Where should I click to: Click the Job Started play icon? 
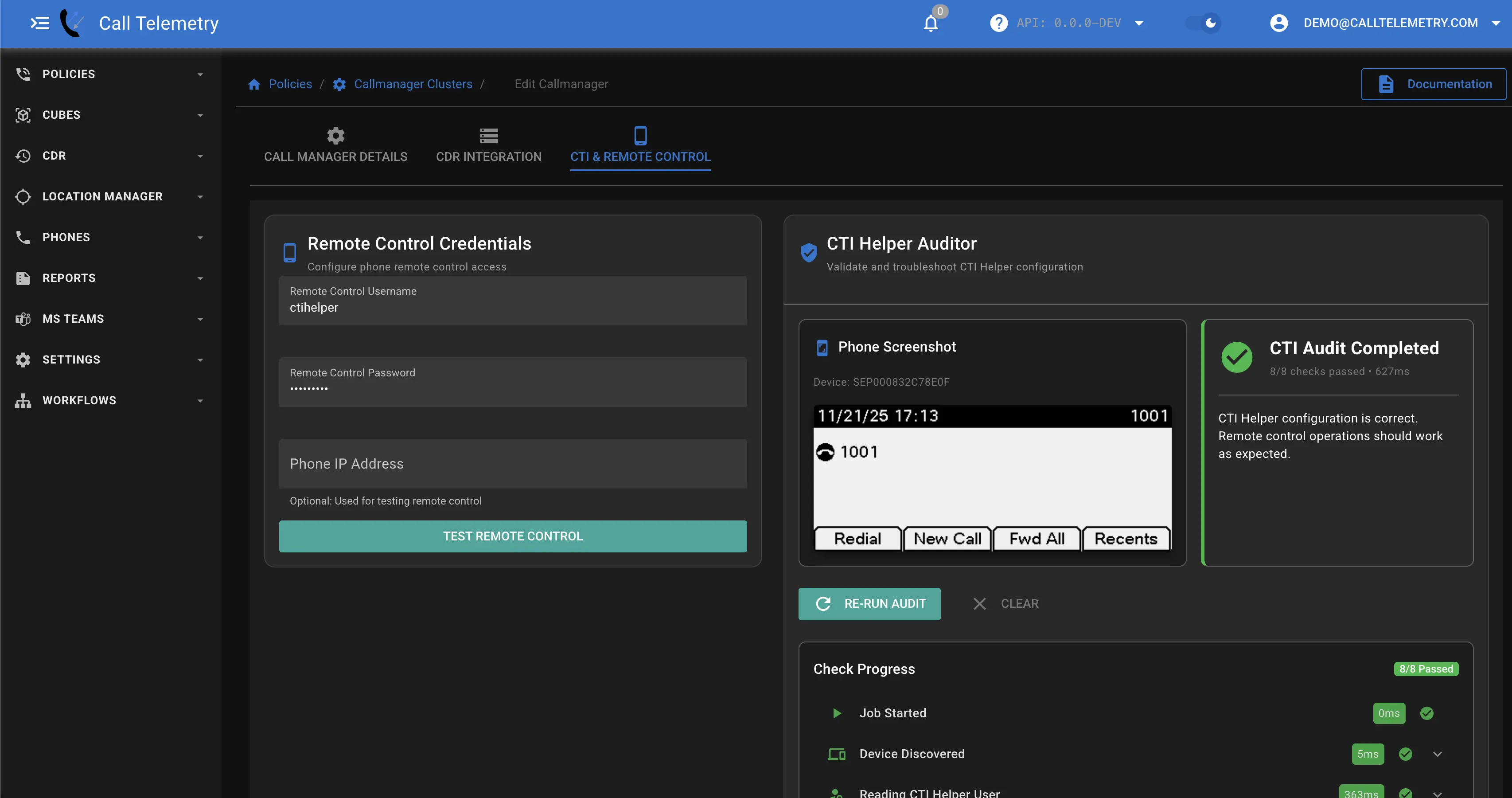click(x=837, y=713)
